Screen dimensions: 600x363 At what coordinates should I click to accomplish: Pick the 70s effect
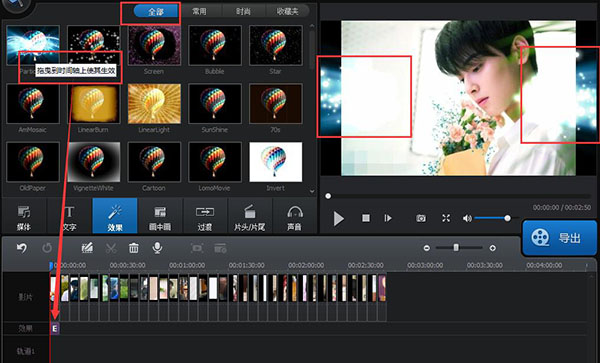click(276, 104)
